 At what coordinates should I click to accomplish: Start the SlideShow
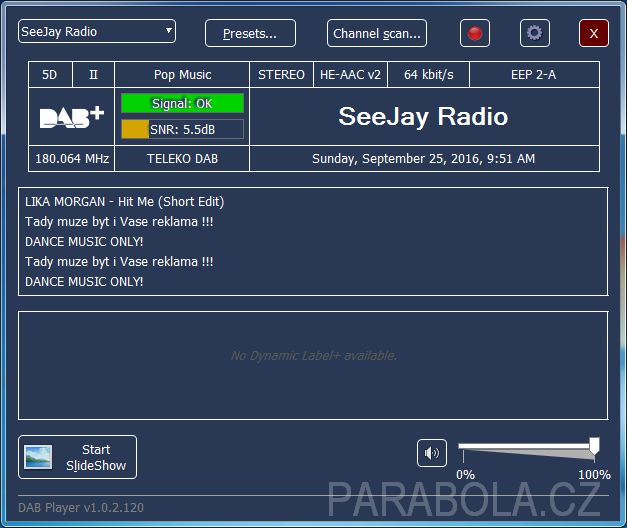[78, 457]
